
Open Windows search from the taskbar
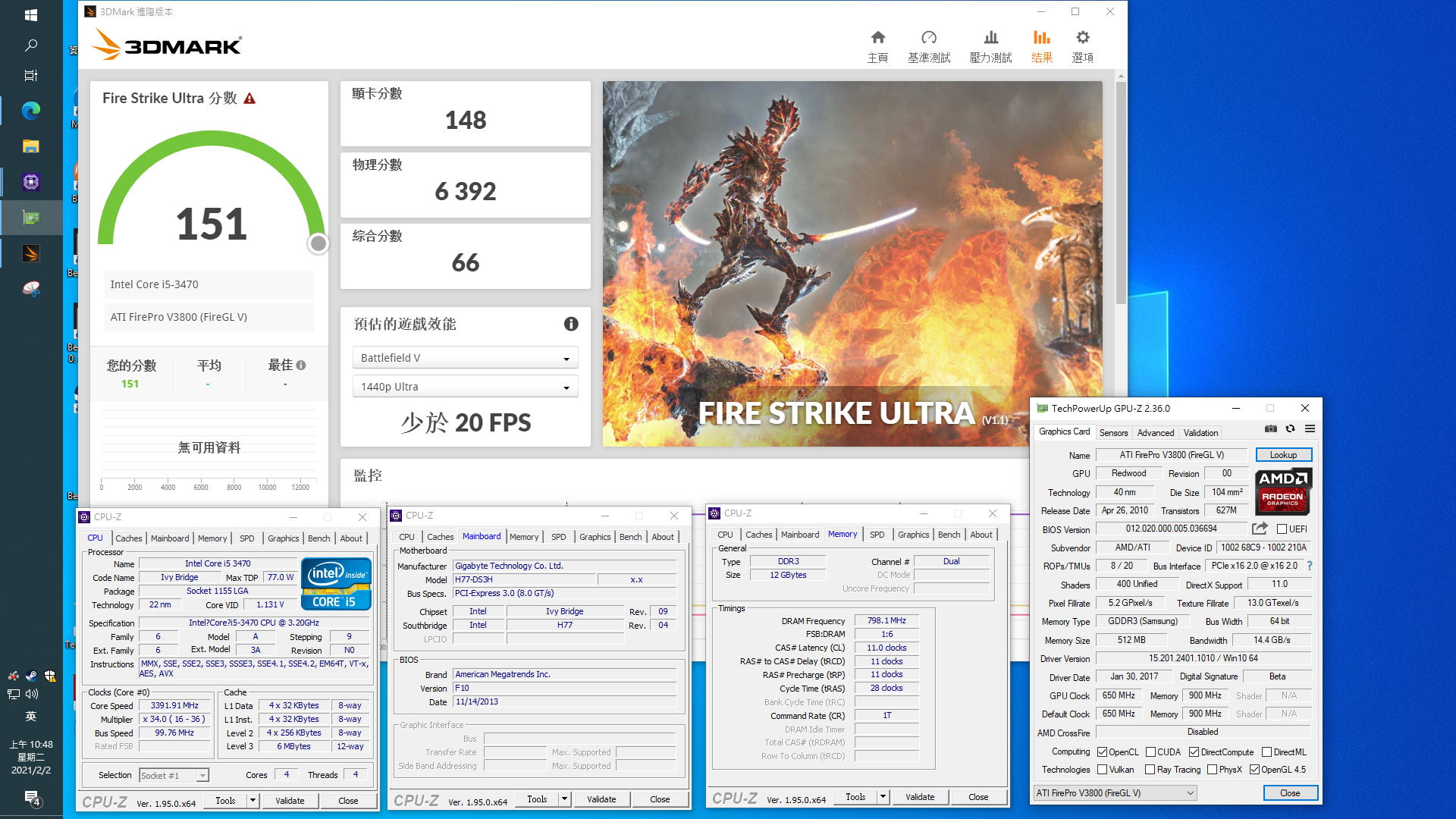31,45
